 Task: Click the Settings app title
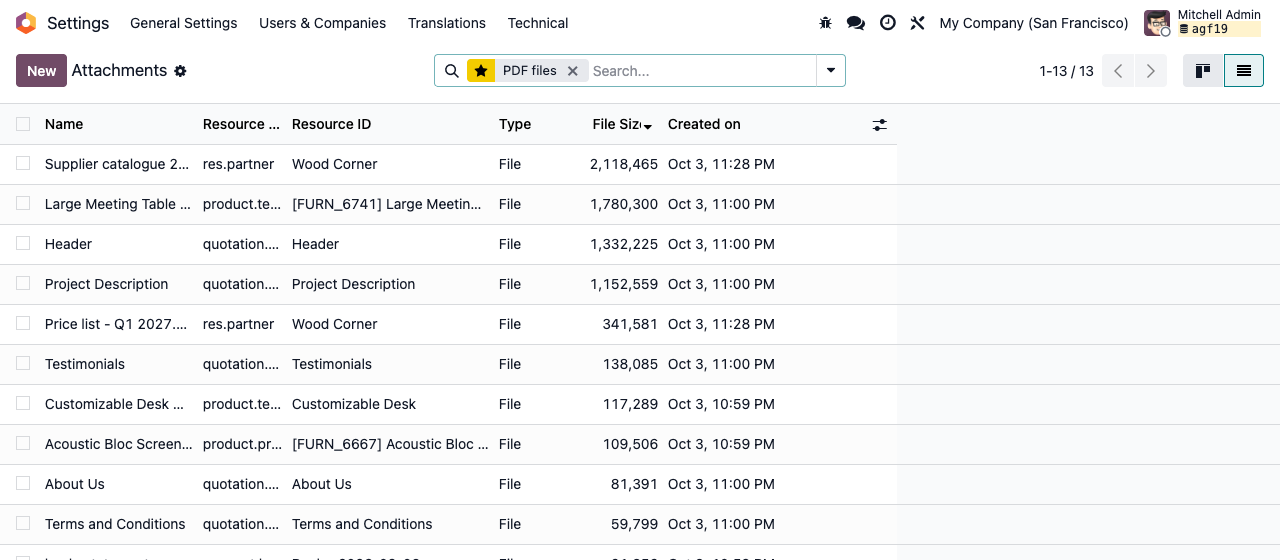[x=78, y=23]
